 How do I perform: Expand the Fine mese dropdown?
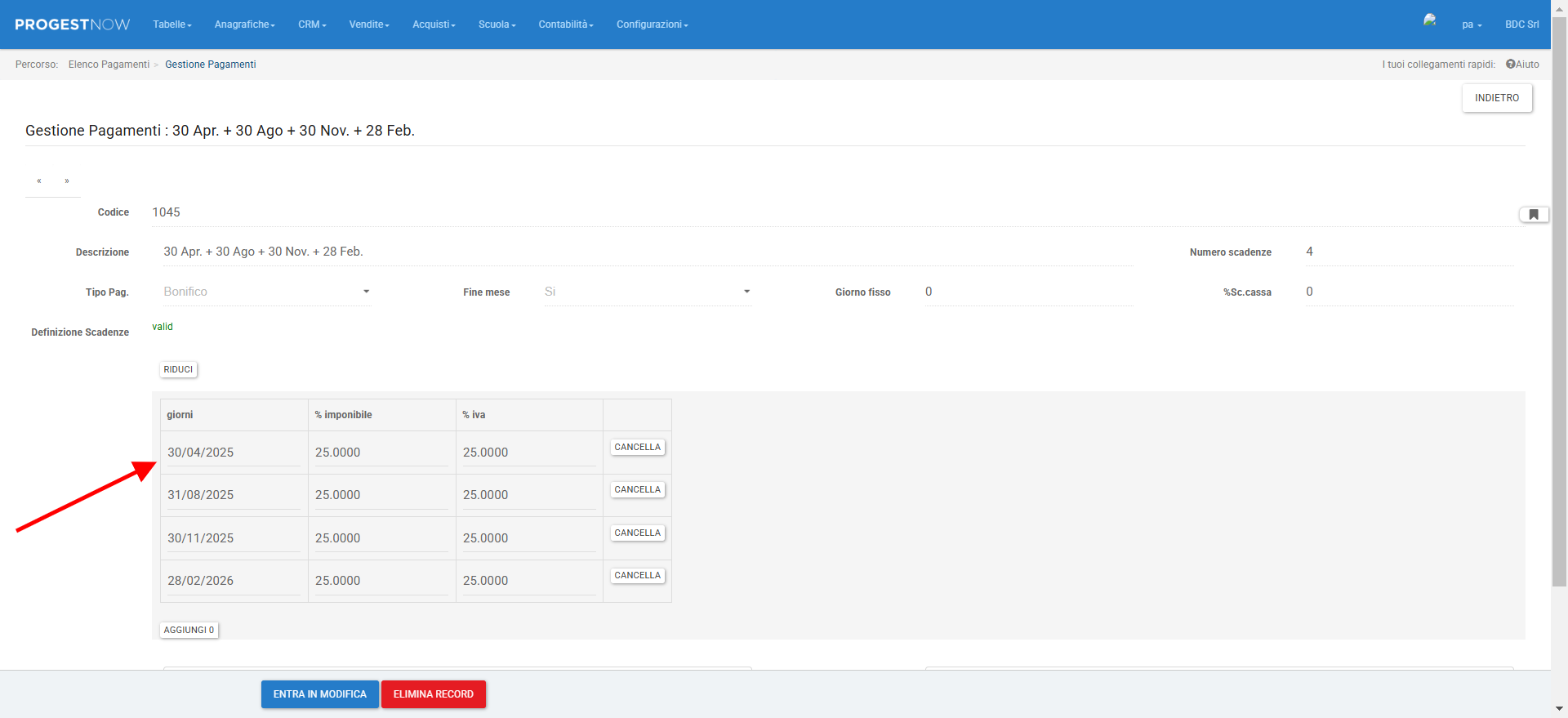647,292
